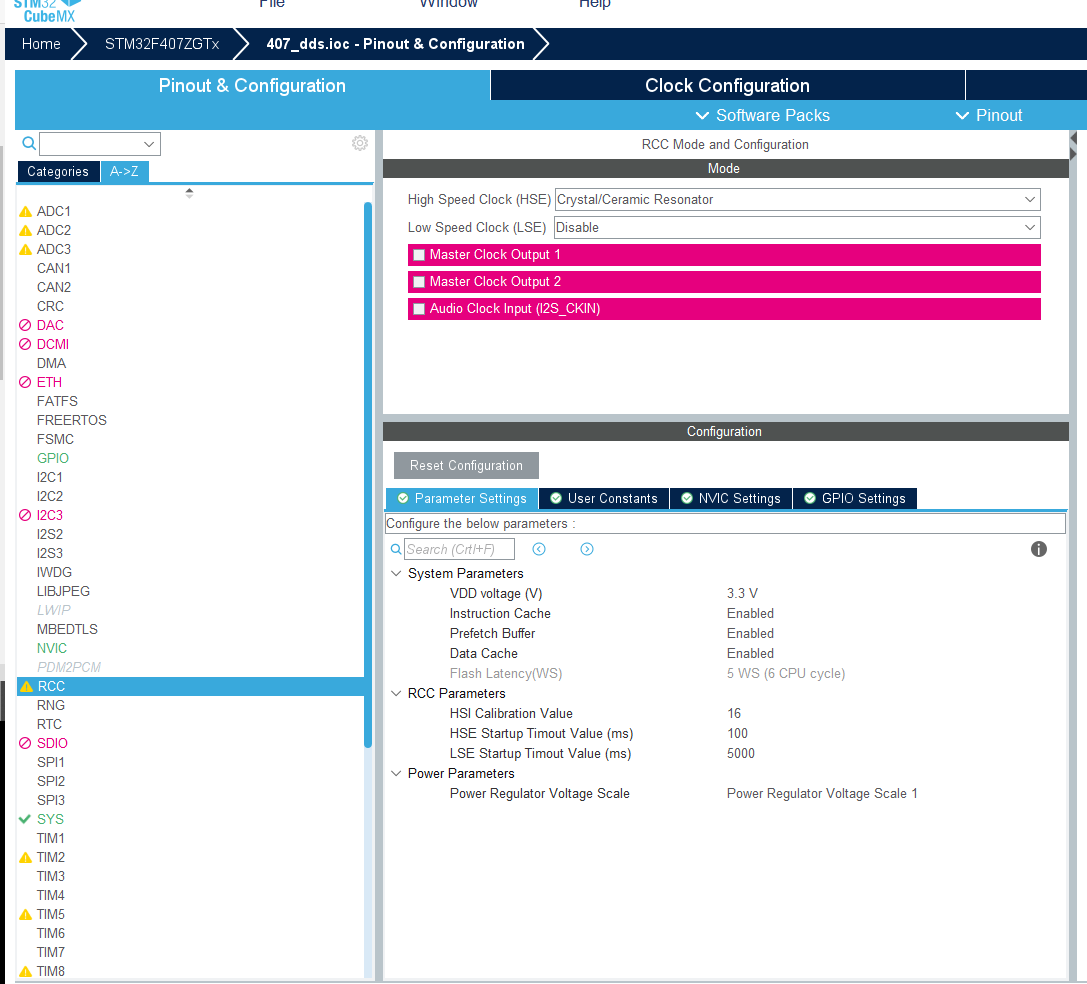Click the list collapse up-down arrows

(x=189, y=193)
